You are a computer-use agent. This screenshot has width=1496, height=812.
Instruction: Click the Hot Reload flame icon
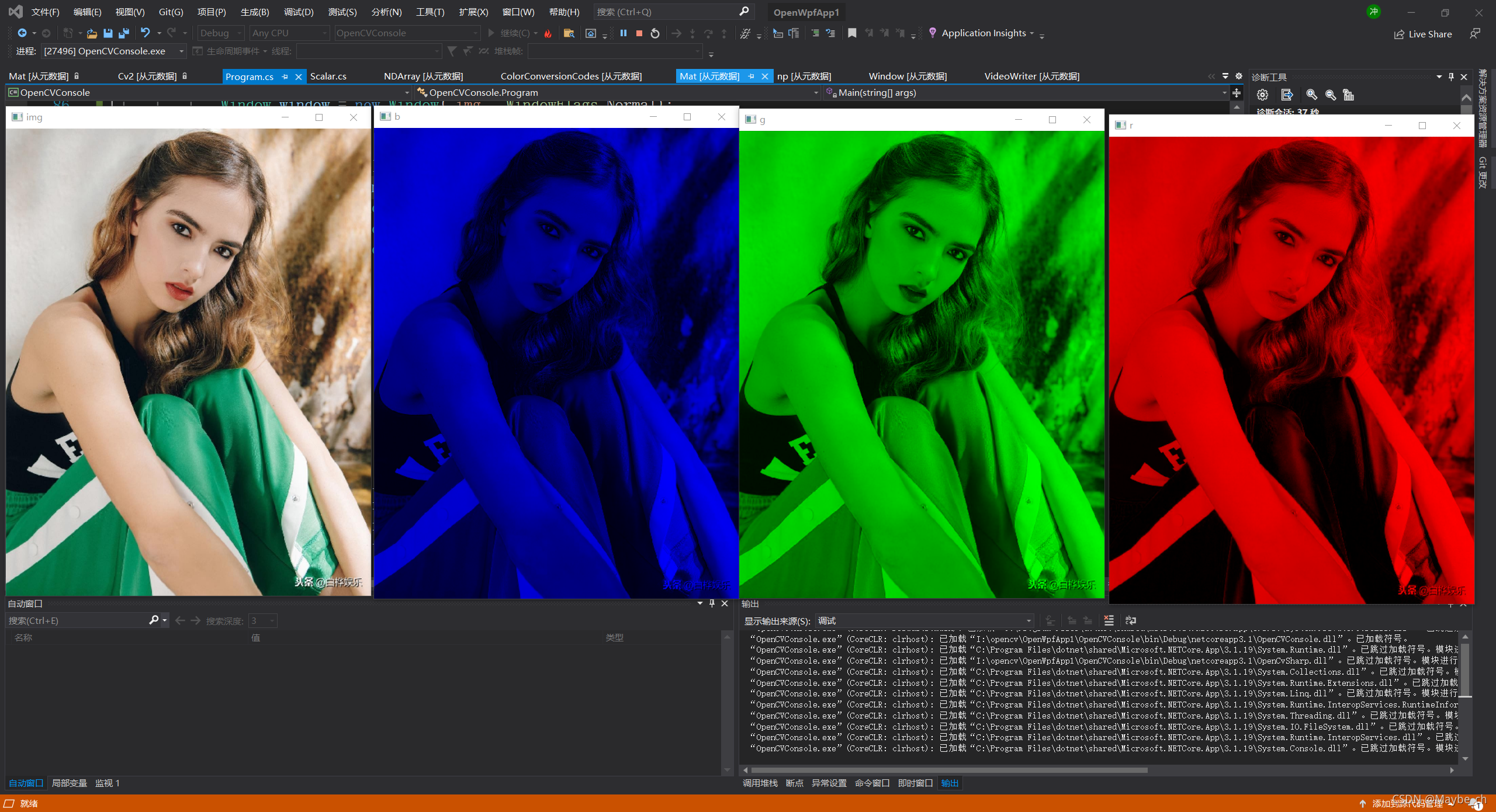tap(548, 33)
